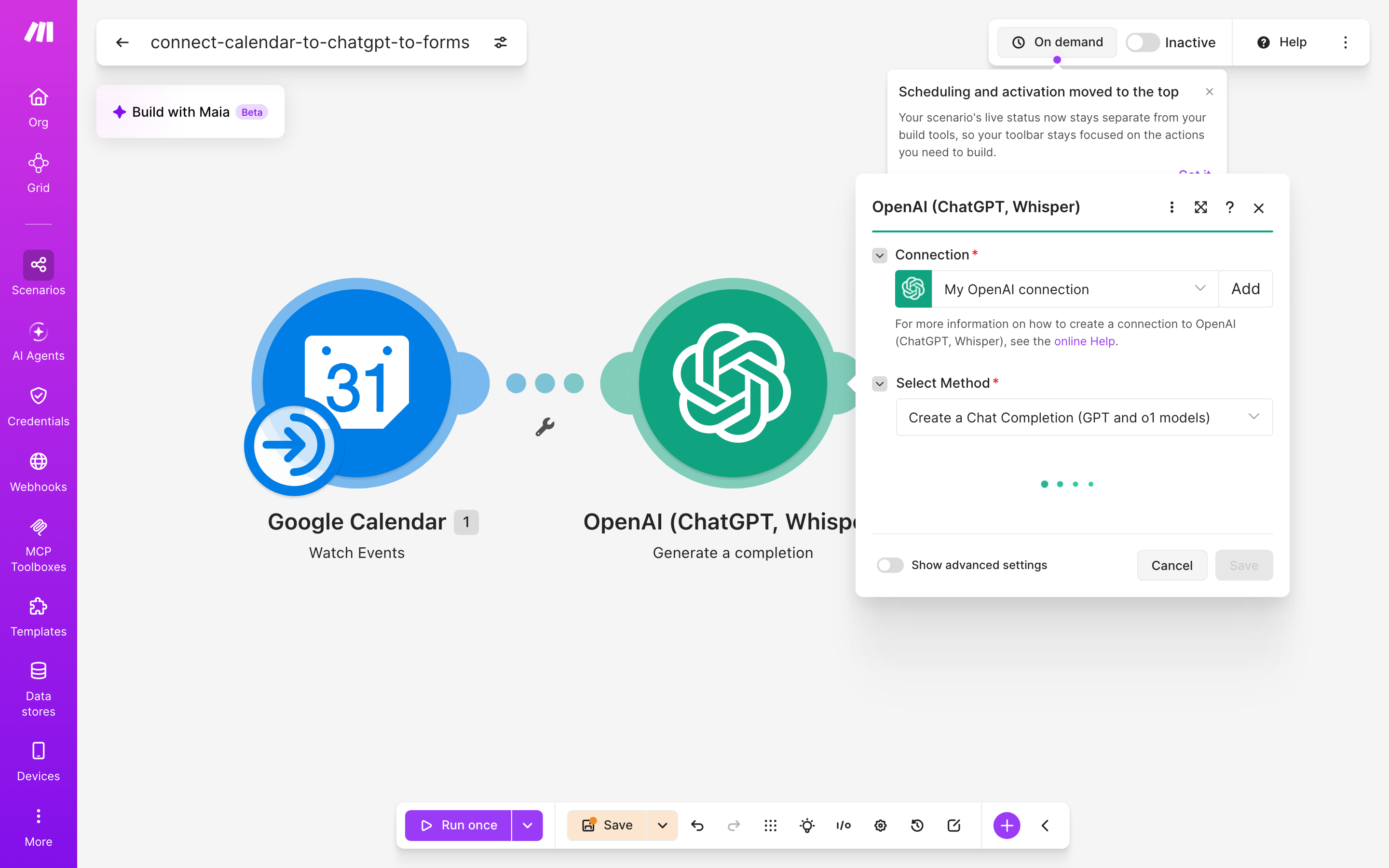Image resolution: width=1389 pixels, height=868 pixels.
Task: Click the Run once button
Action: coord(458,826)
